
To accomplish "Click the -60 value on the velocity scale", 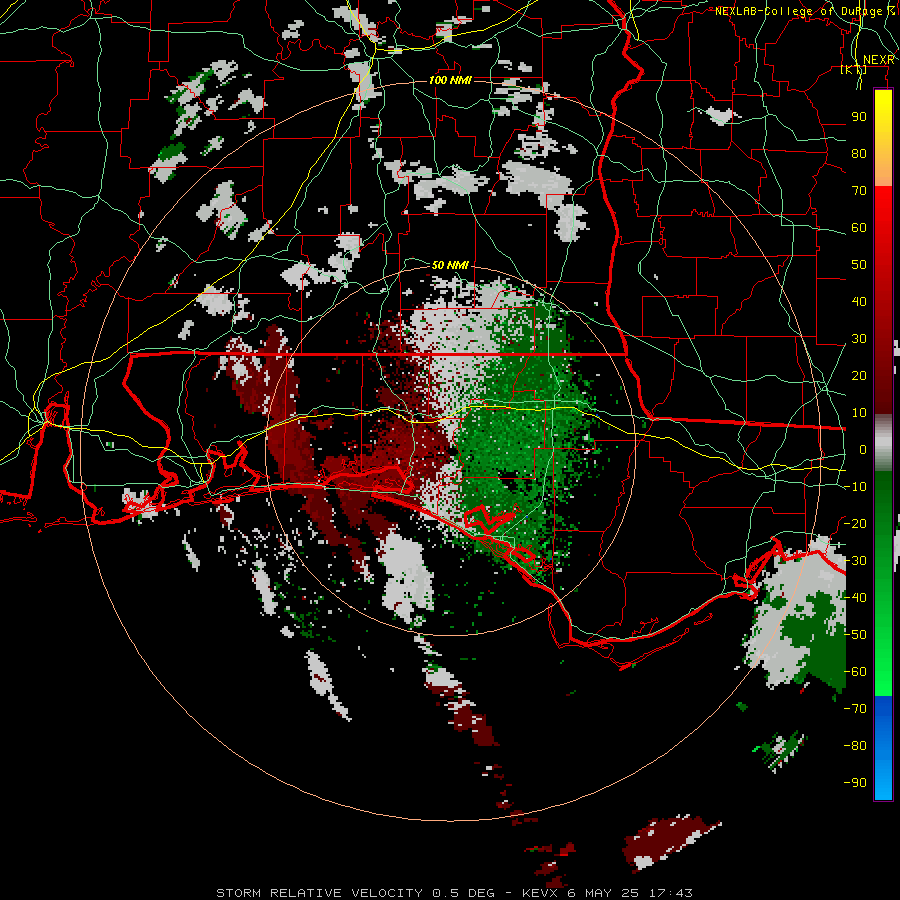I will tap(855, 672).
